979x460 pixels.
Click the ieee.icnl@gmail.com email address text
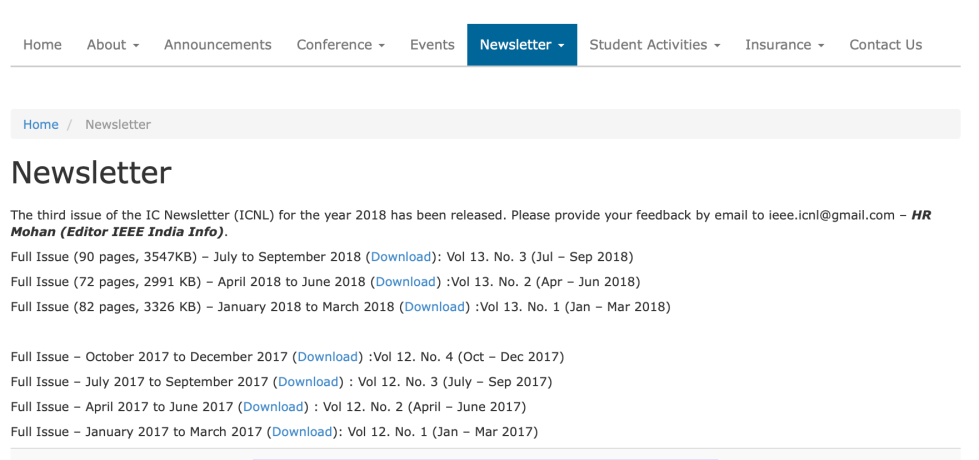831,215
